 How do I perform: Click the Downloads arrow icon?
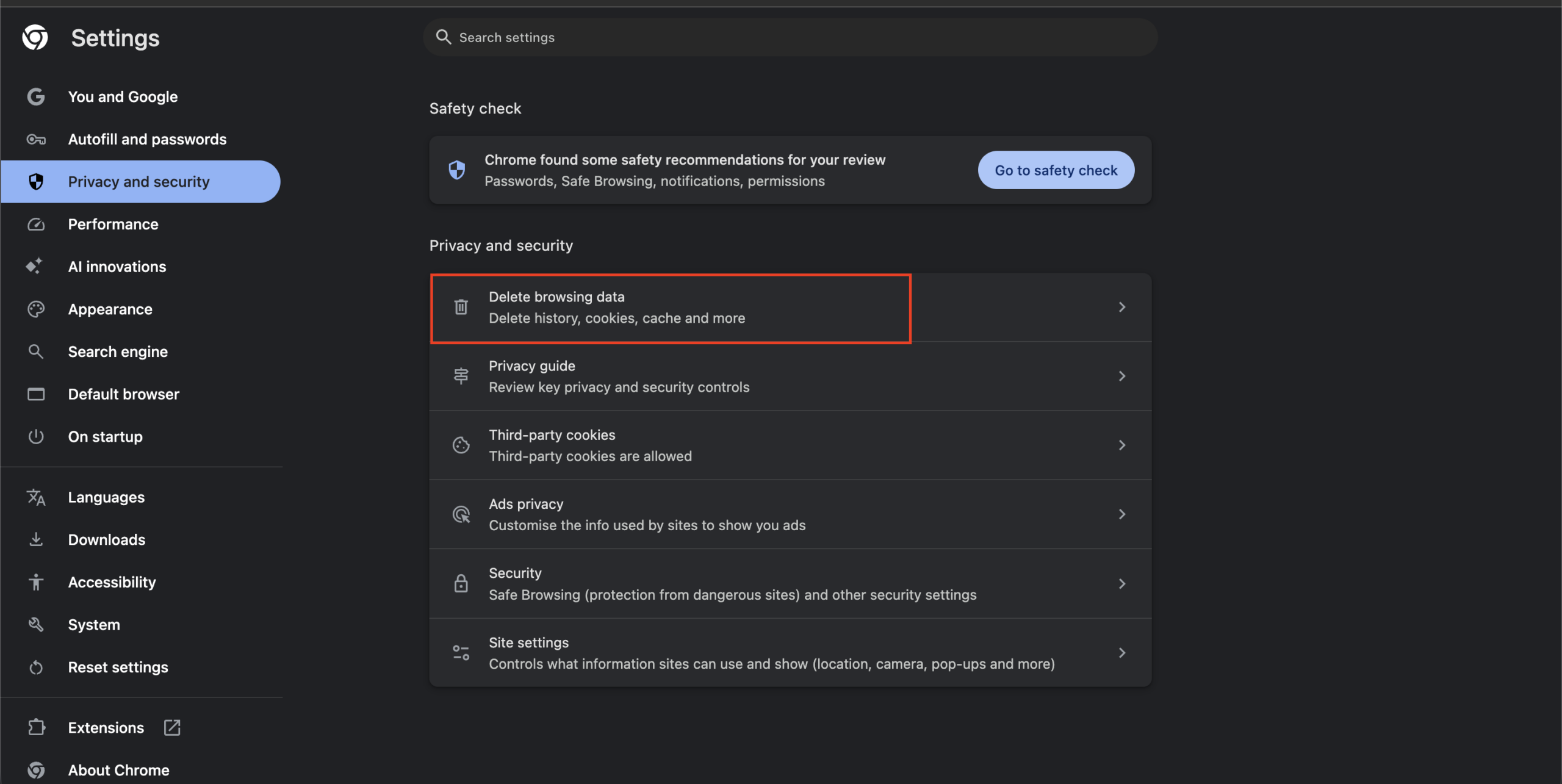pos(36,539)
